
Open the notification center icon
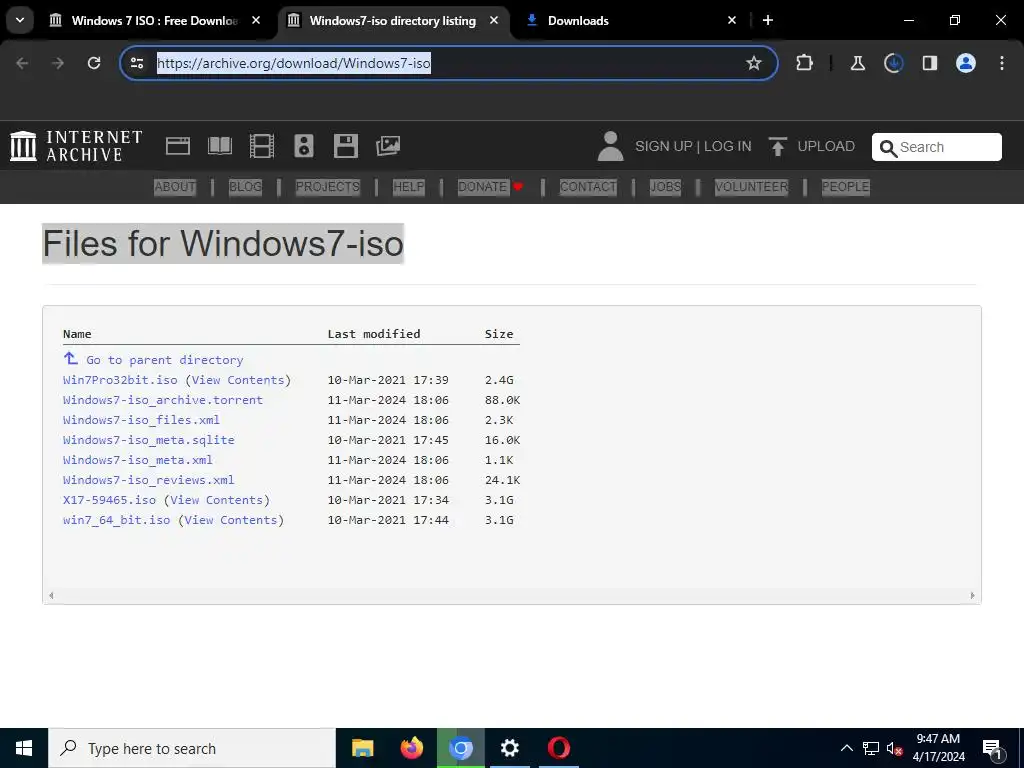[993, 749]
